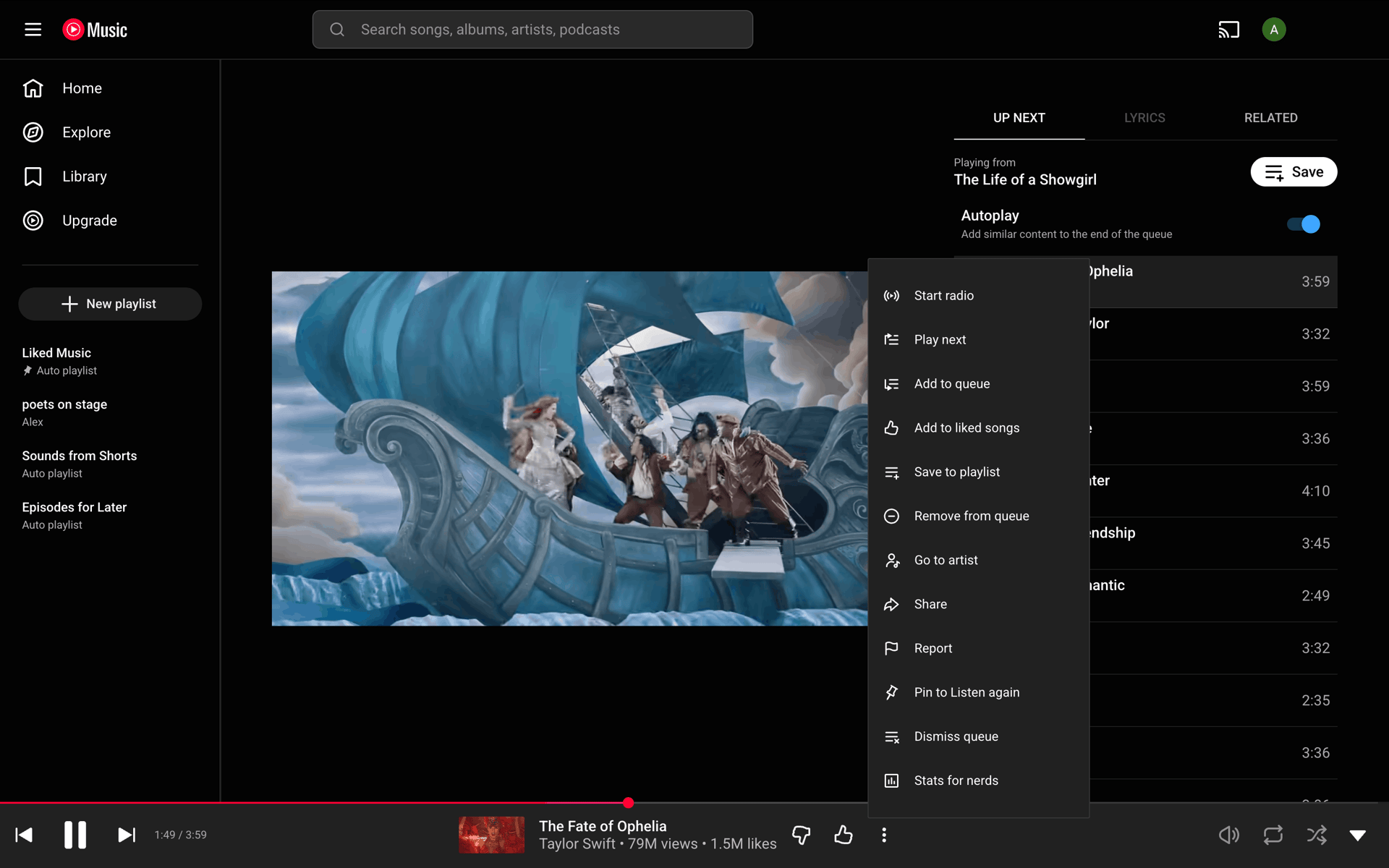The height and width of the screenshot is (868, 1389).
Task: Click The Fate of Ophelia title in player bar
Action: coord(603,826)
